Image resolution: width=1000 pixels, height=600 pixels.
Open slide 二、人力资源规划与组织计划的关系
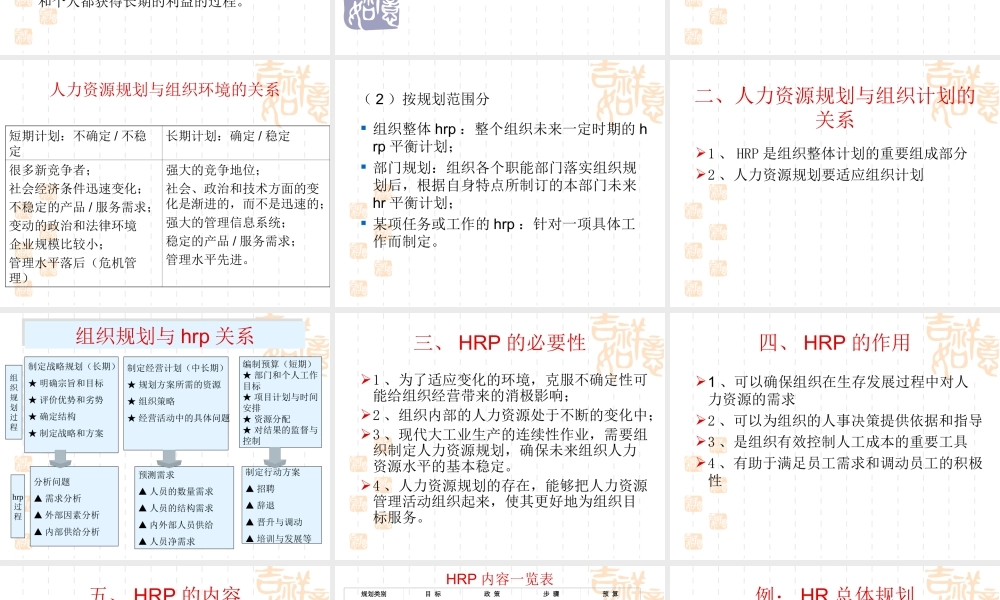pyautogui.click(x=835, y=183)
